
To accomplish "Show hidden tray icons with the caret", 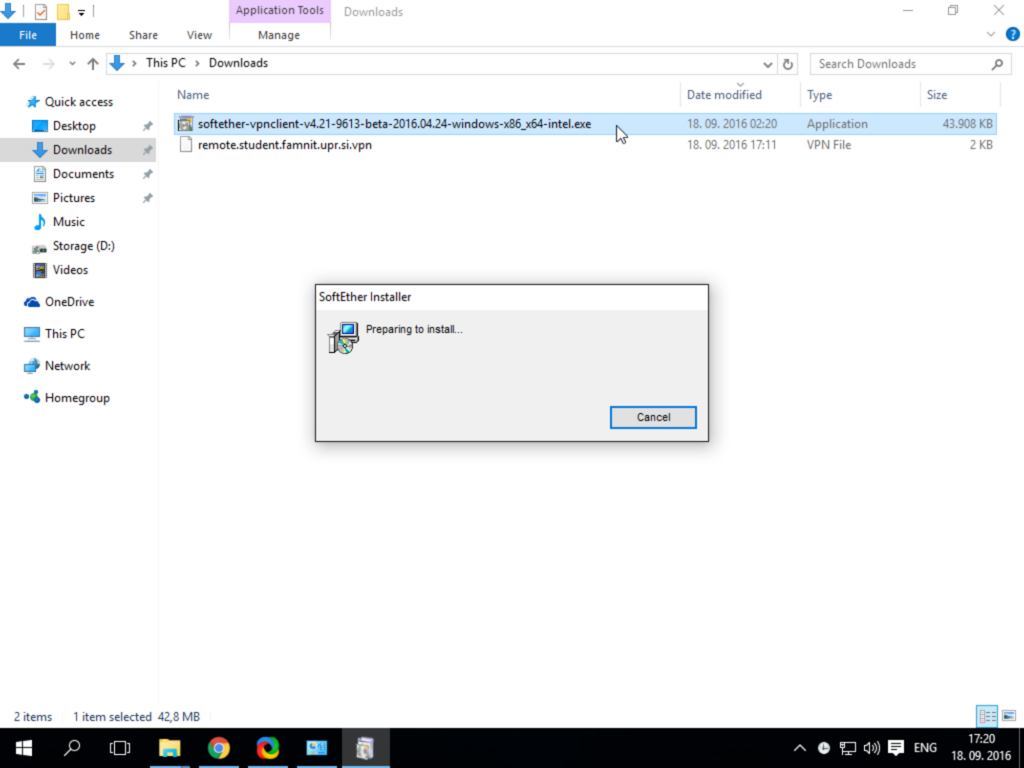I will pyautogui.click(x=799, y=748).
